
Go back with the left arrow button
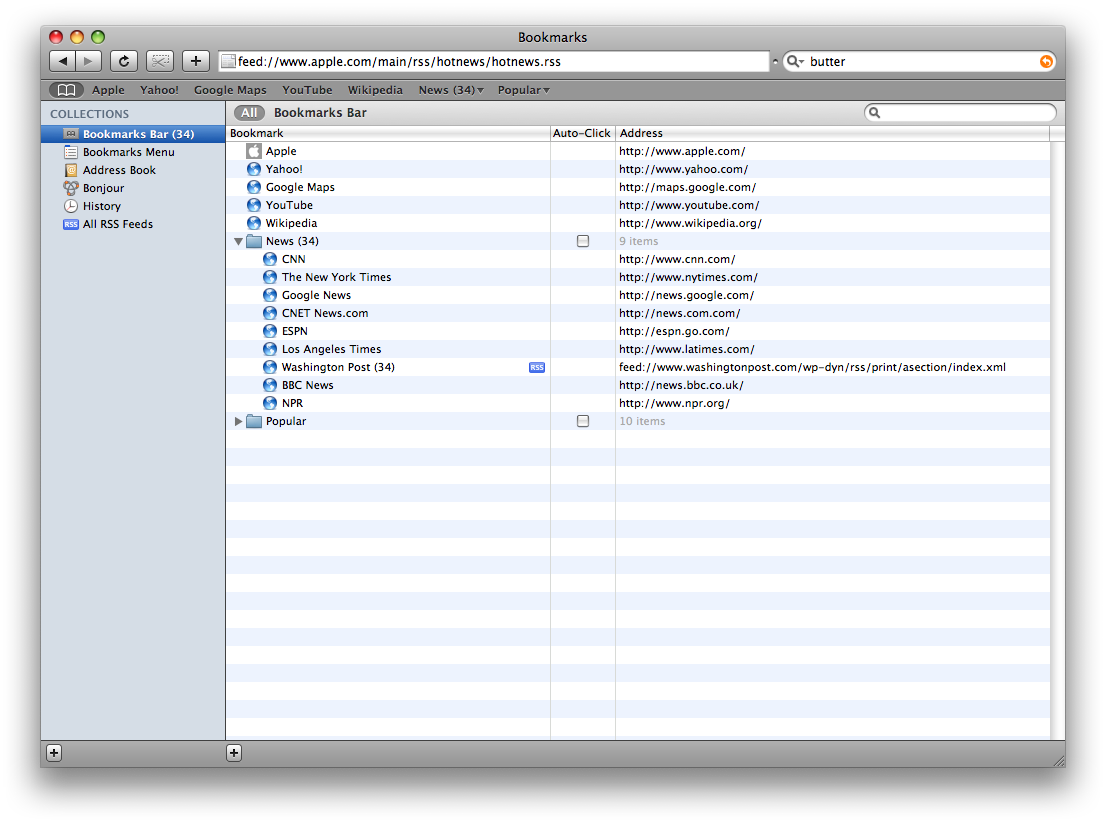click(x=63, y=61)
